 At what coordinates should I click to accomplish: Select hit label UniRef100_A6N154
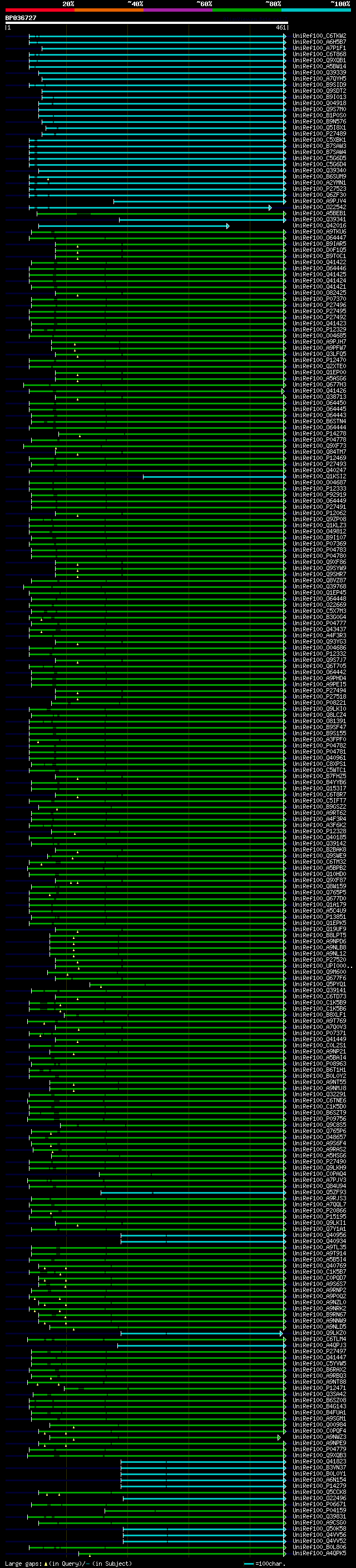click(x=319, y=1480)
